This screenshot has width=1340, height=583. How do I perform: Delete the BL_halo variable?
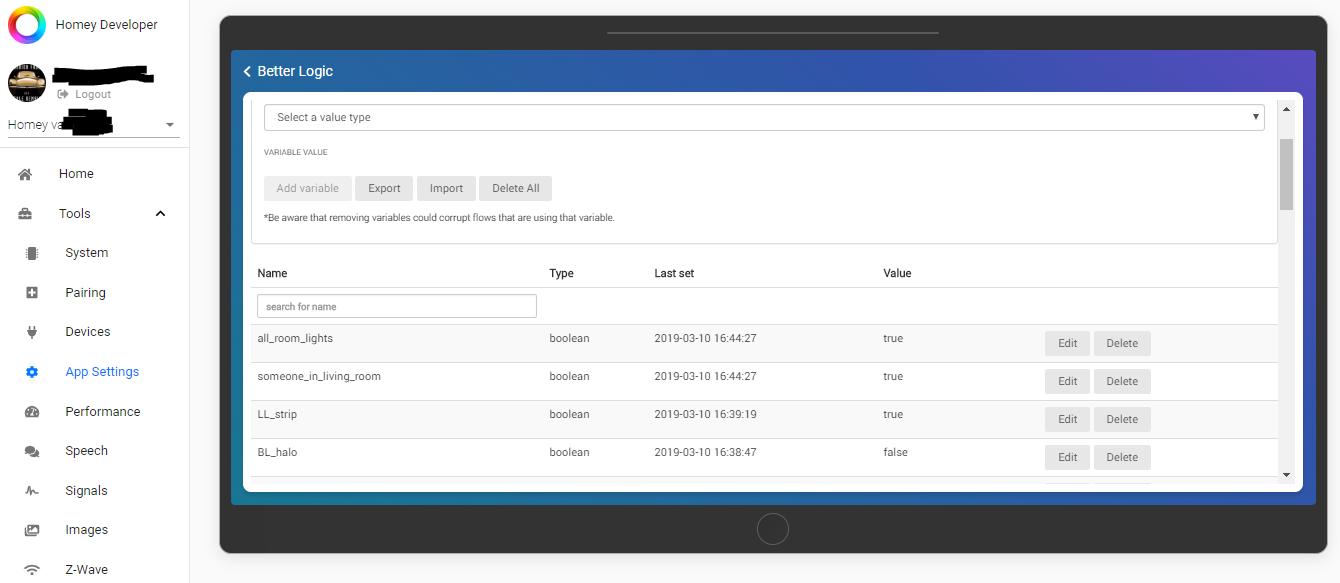tap(1122, 457)
